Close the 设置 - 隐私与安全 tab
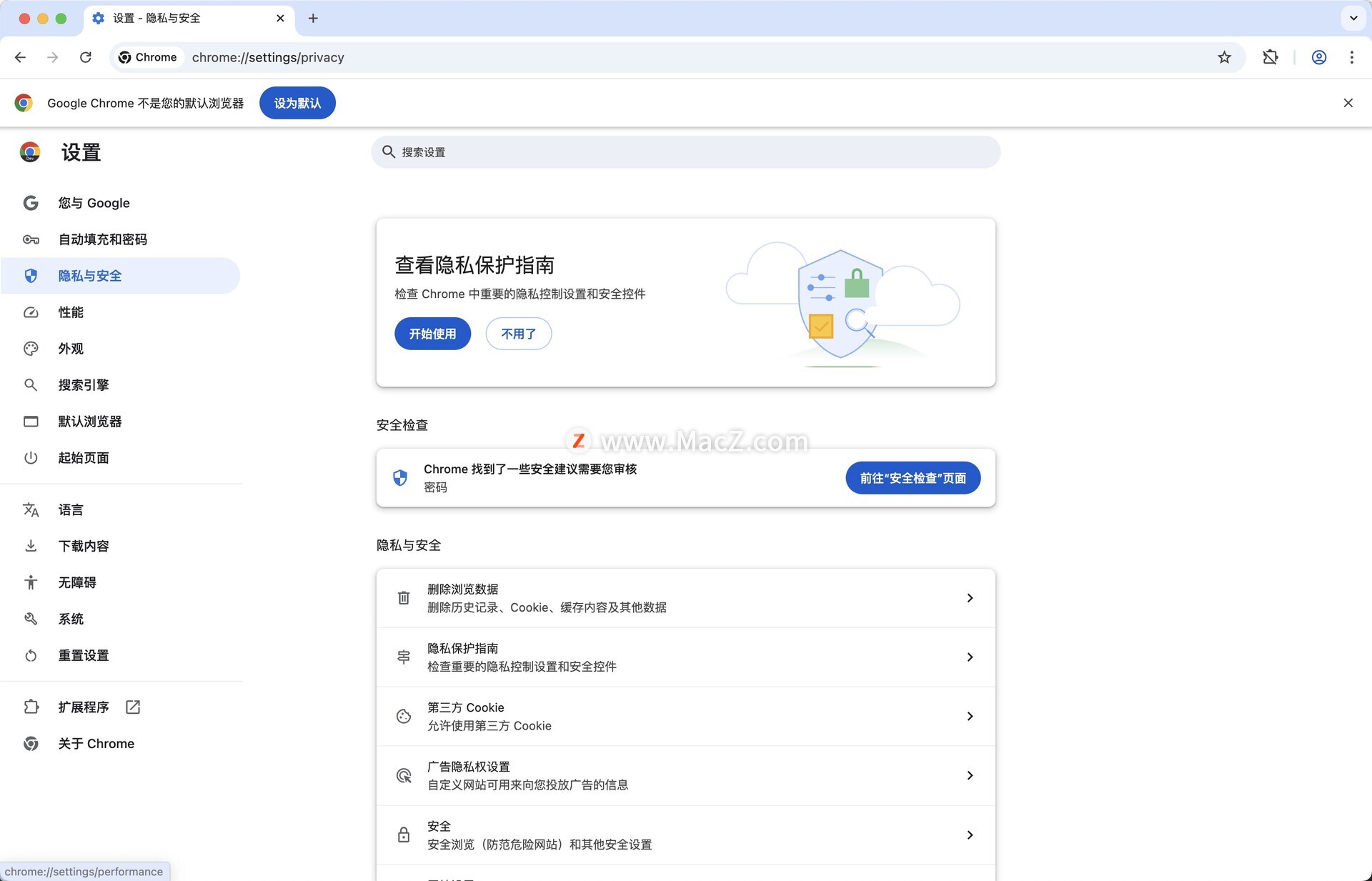Viewport: 1372px width, 881px height. pyautogui.click(x=280, y=19)
